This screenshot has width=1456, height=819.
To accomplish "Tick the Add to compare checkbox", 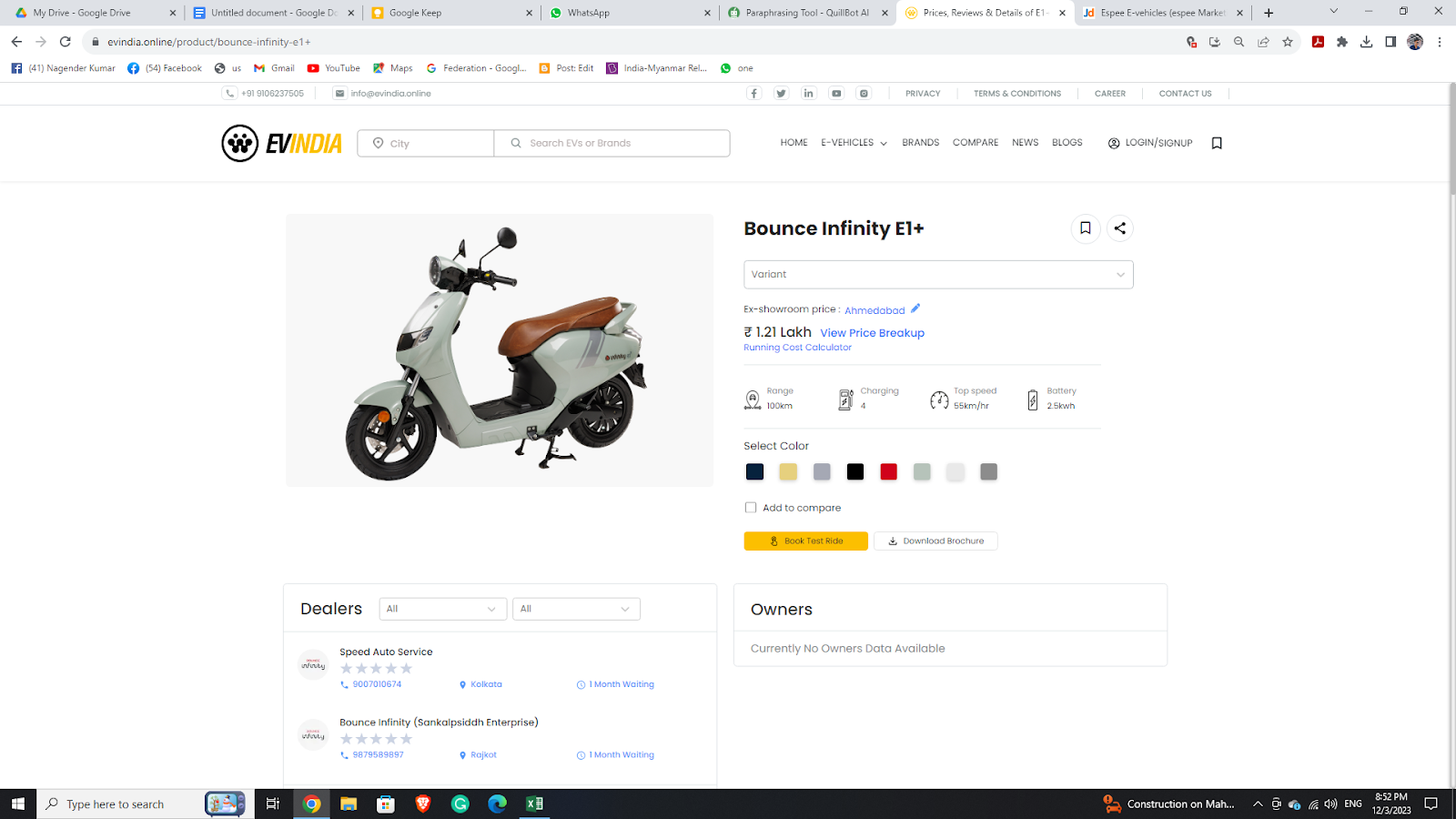I will (751, 508).
